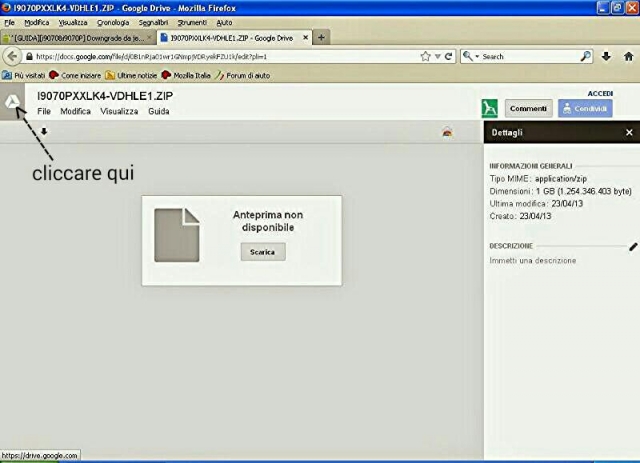Open the Drive File menu

pyautogui.click(x=44, y=111)
